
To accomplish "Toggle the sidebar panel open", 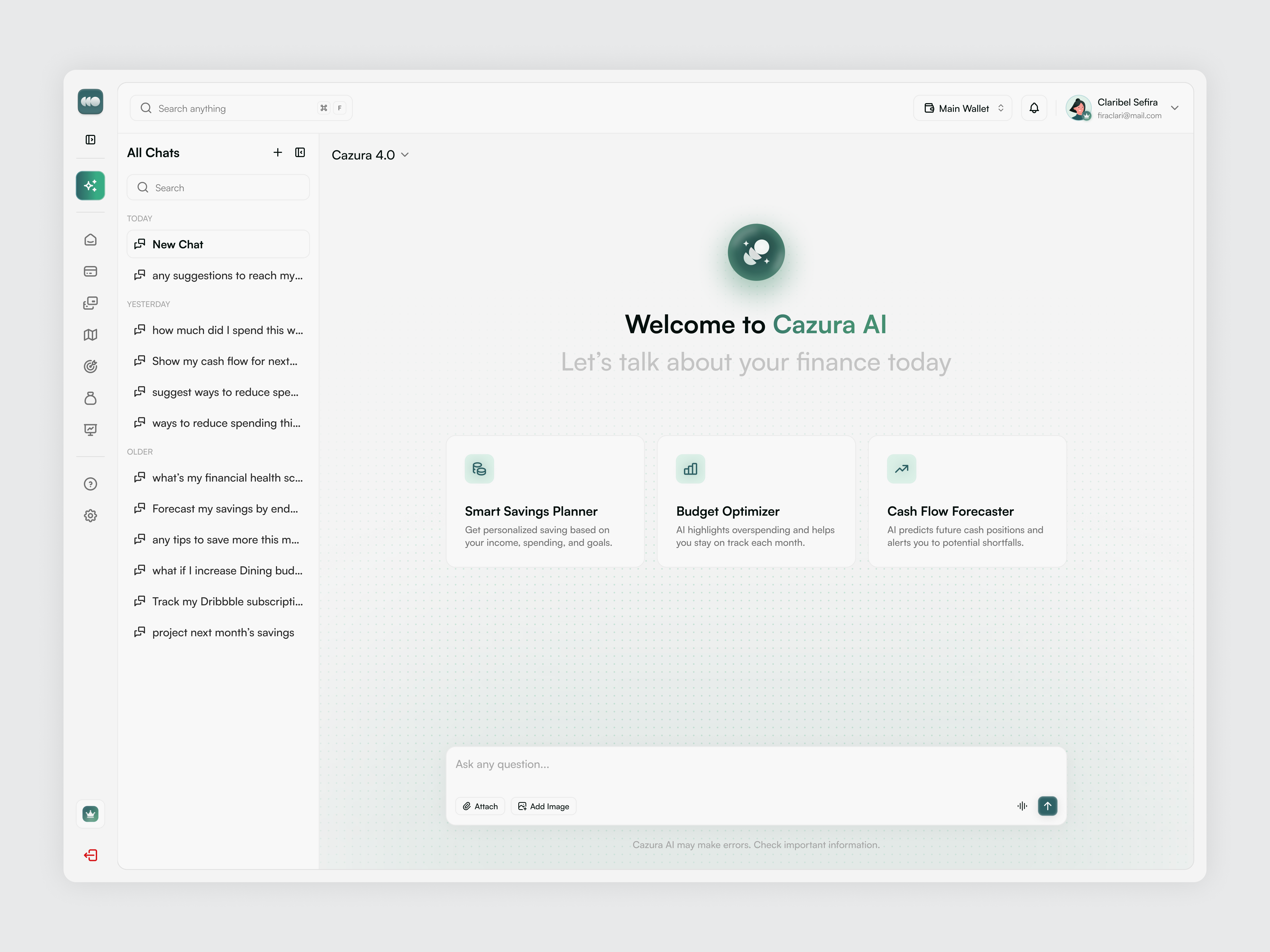I will (90, 139).
